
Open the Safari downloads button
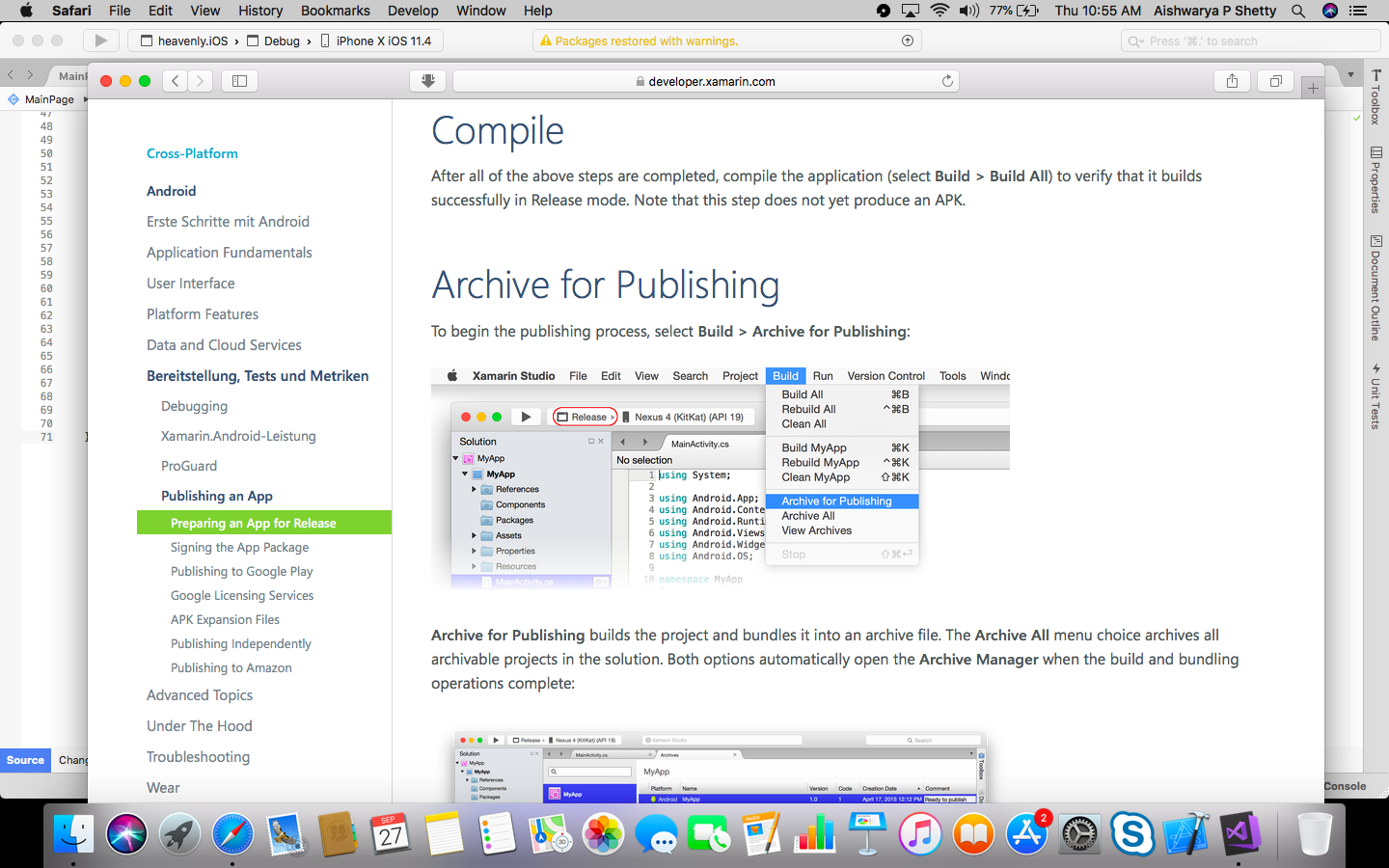pos(428,81)
